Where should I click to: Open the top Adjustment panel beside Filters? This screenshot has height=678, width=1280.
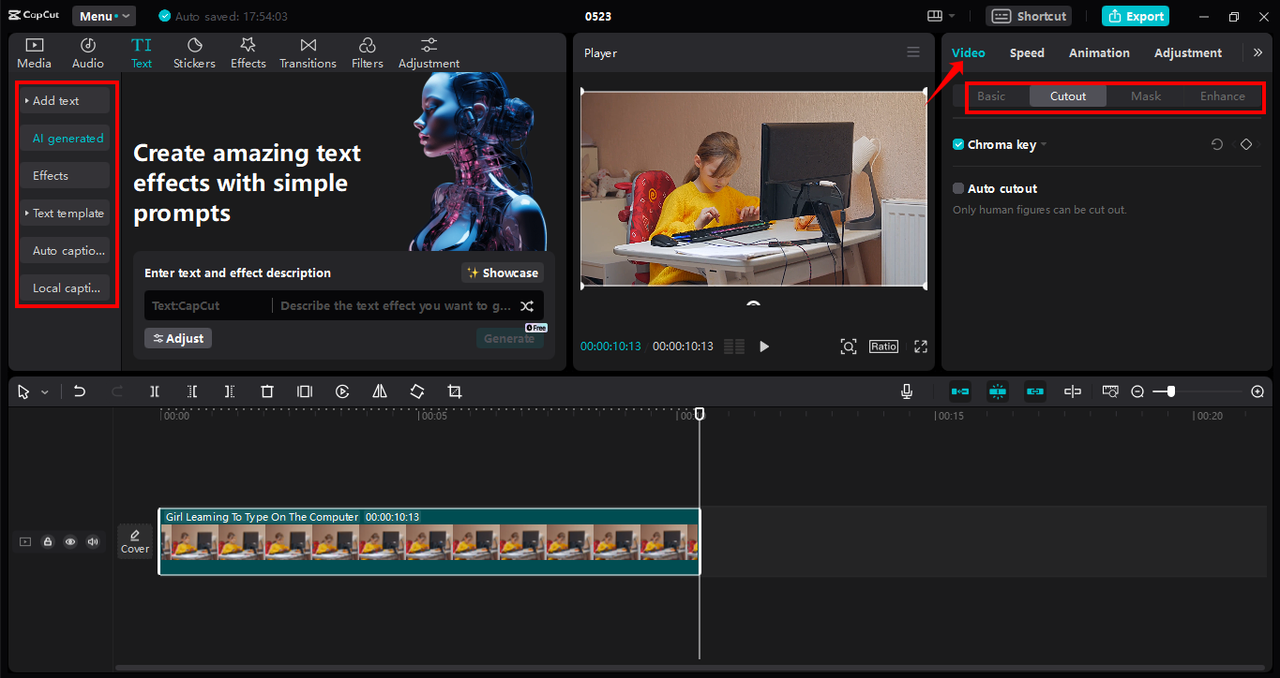point(429,53)
